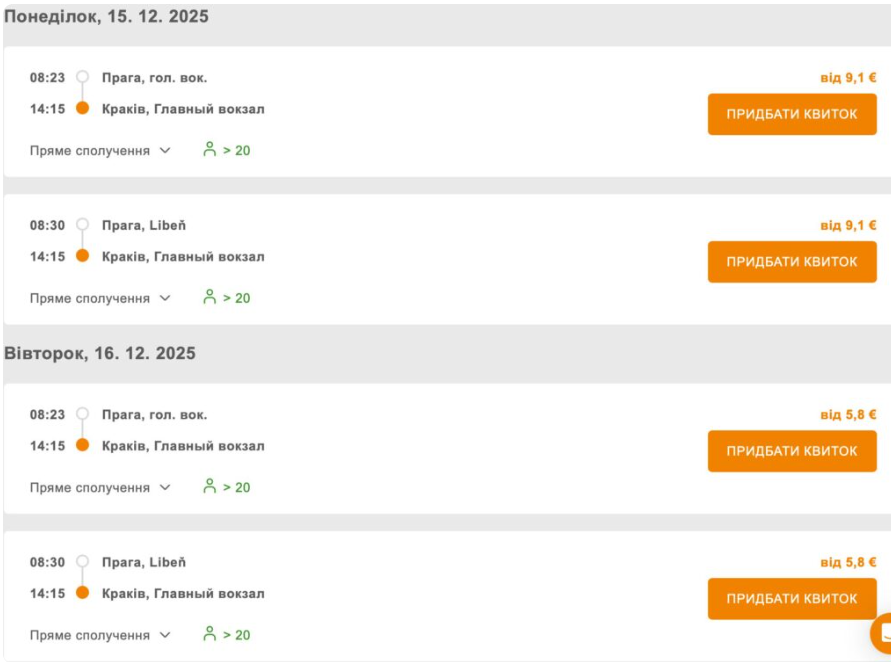Click від 5,8 € price on Tuesday 08:30
The width and height of the screenshot is (891, 662).
tap(848, 563)
